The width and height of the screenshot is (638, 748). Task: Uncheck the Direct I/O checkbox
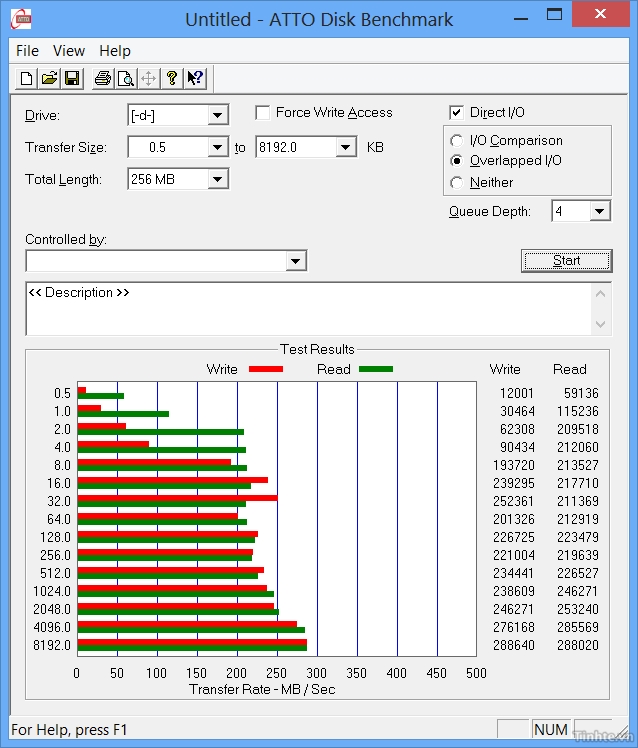pyautogui.click(x=456, y=113)
